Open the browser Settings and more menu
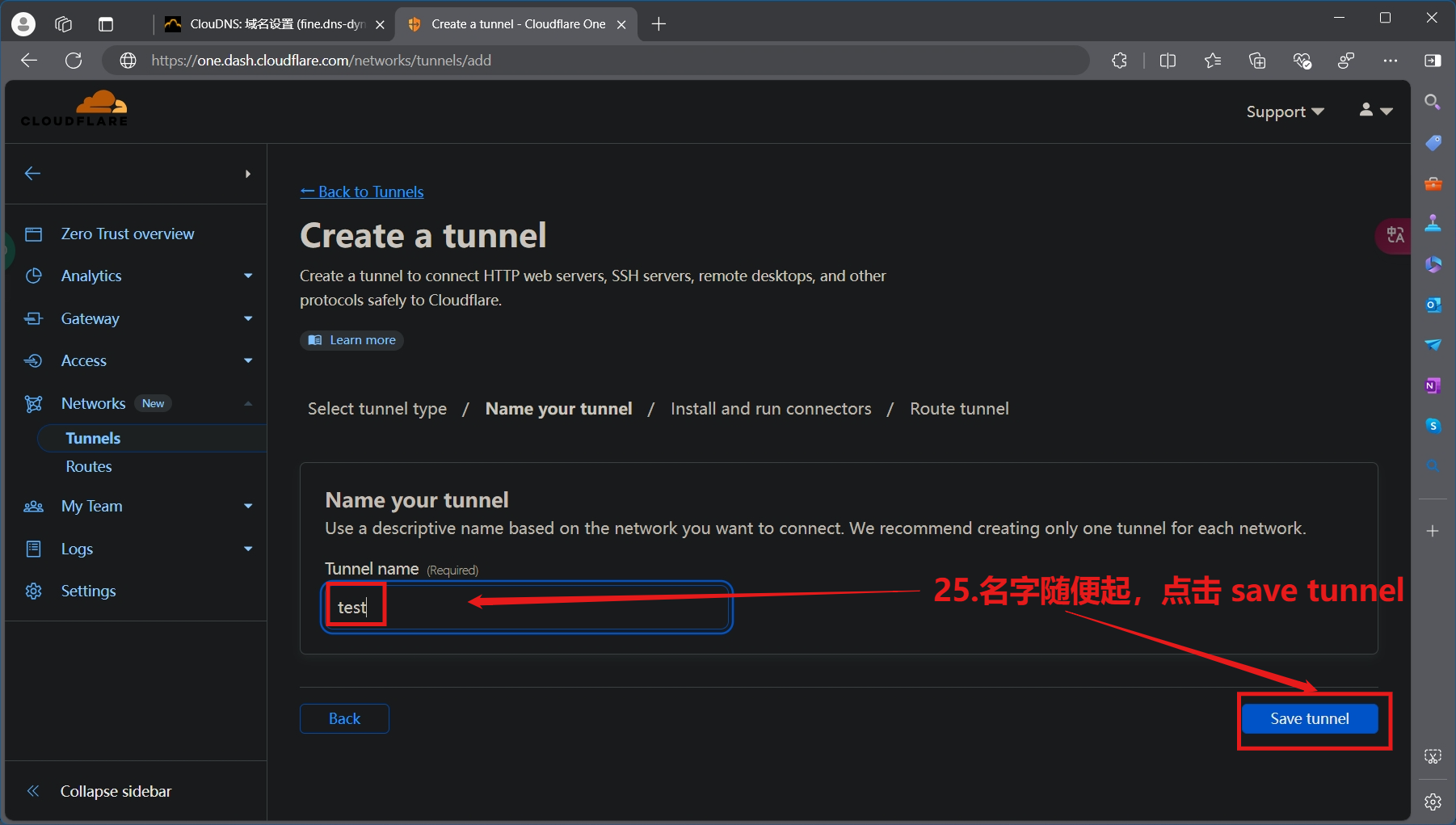Screen dimensions: 1456x825 tap(1390, 61)
